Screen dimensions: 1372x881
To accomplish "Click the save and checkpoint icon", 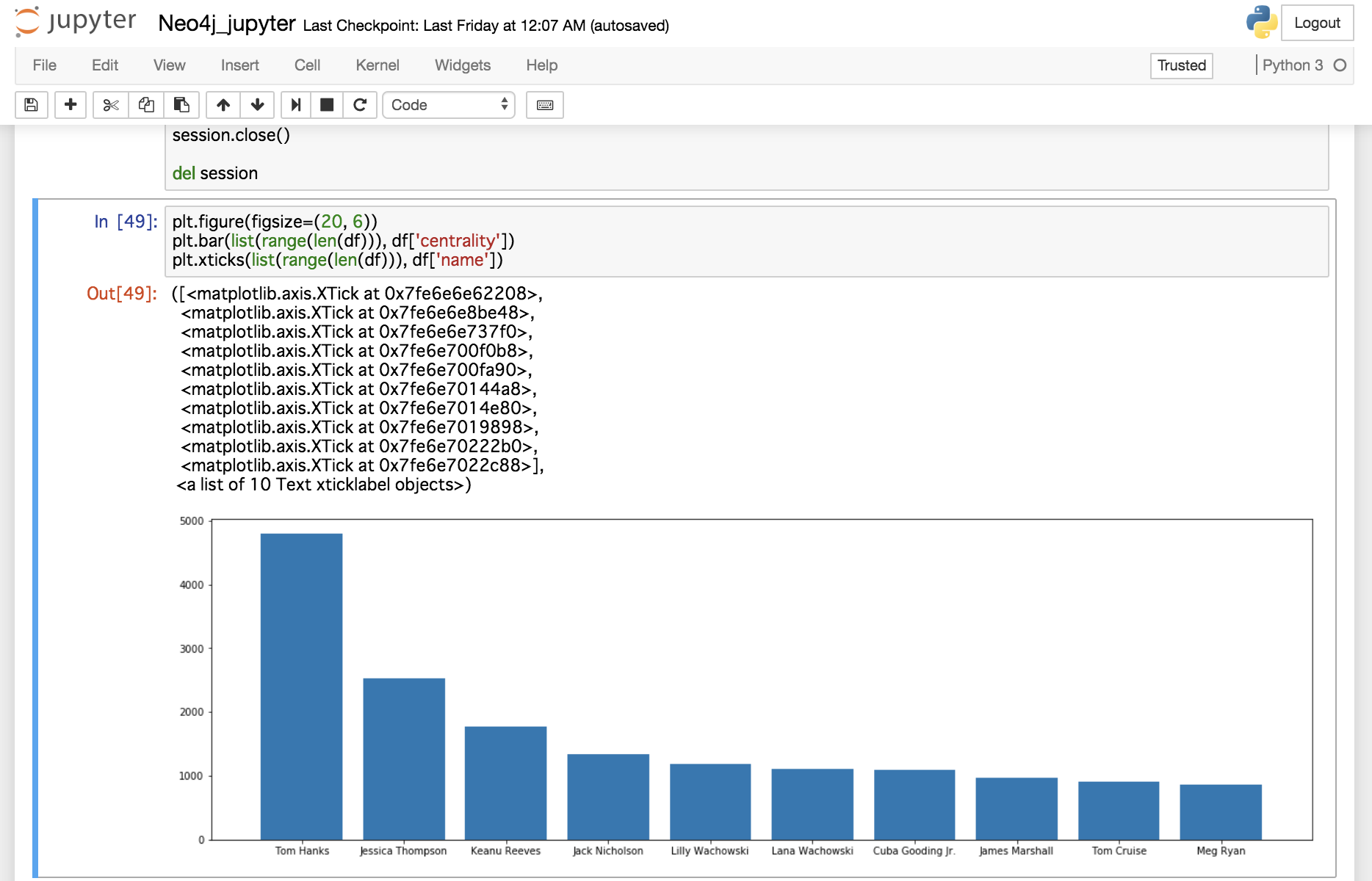I will (x=32, y=105).
